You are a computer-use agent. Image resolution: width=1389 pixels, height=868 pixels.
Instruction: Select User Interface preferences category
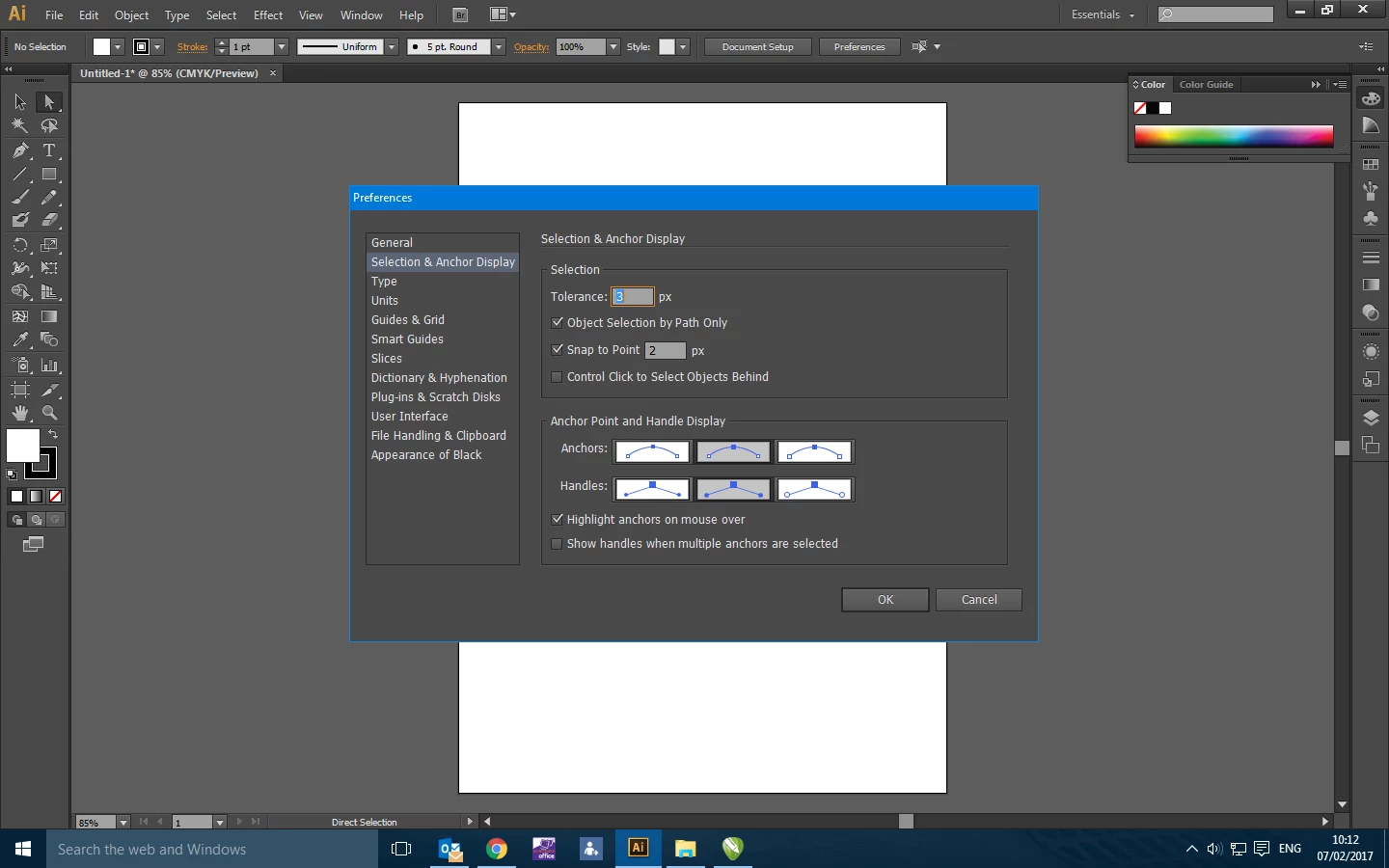pyautogui.click(x=443, y=417)
